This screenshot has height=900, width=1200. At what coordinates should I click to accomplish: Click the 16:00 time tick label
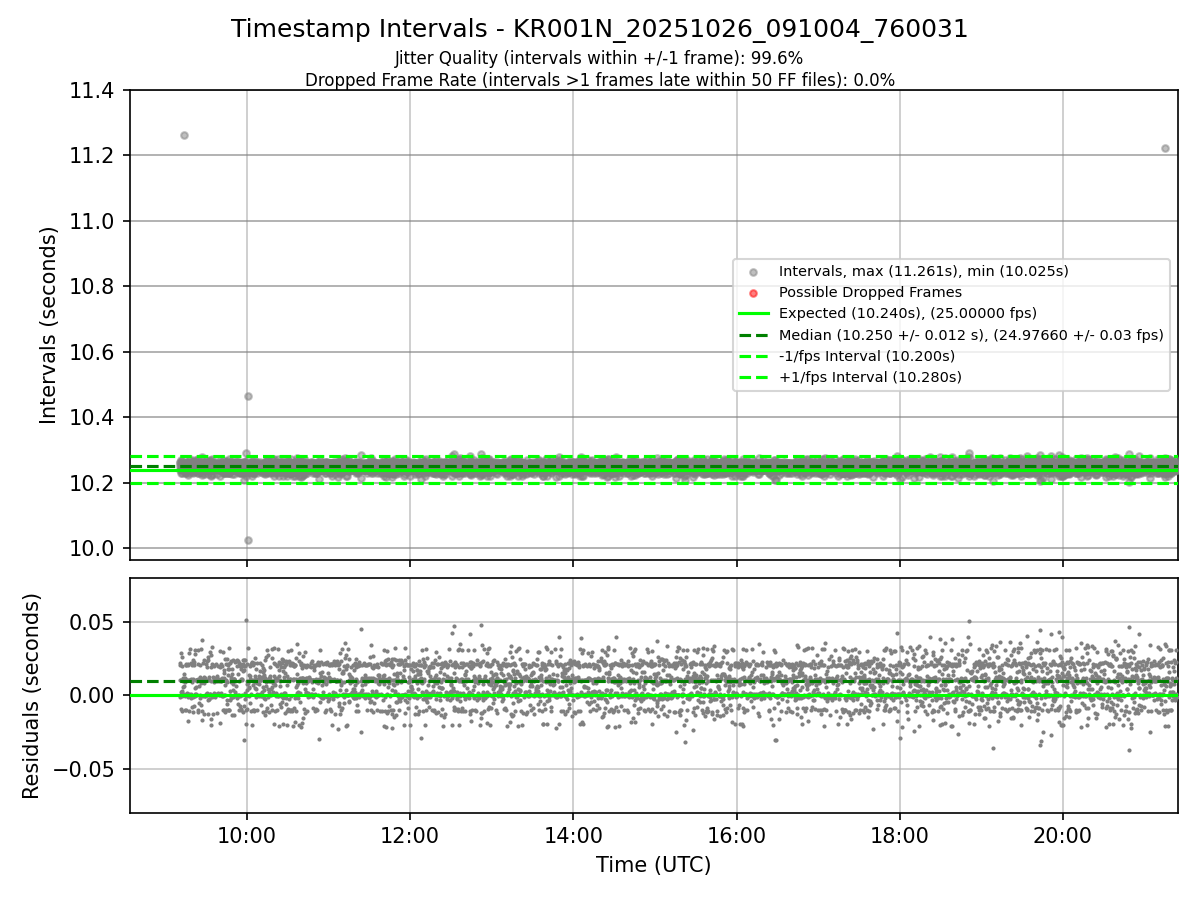[x=736, y=837]
